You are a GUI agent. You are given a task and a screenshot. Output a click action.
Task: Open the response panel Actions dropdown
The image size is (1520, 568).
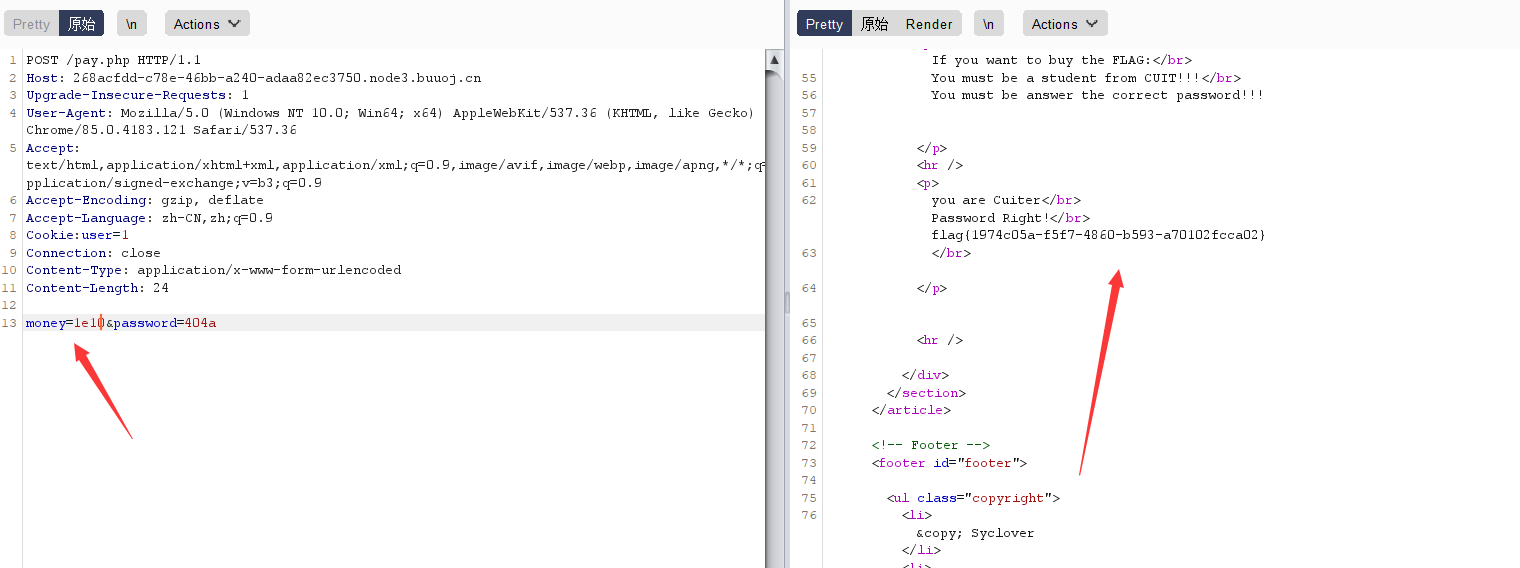pyautogui.click(x=1065, y=24)
